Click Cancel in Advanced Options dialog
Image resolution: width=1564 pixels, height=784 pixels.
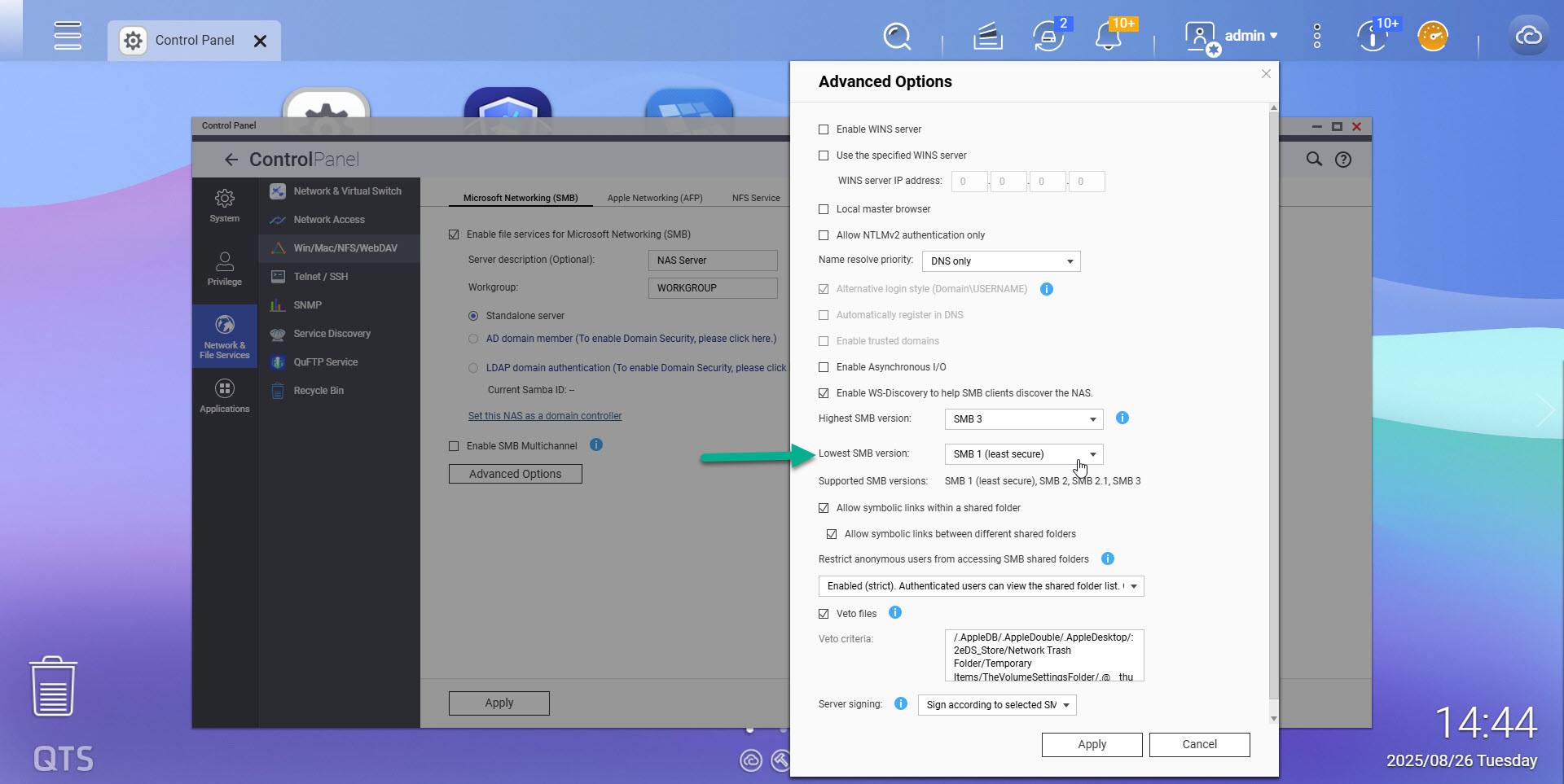tap(1200, 744)
